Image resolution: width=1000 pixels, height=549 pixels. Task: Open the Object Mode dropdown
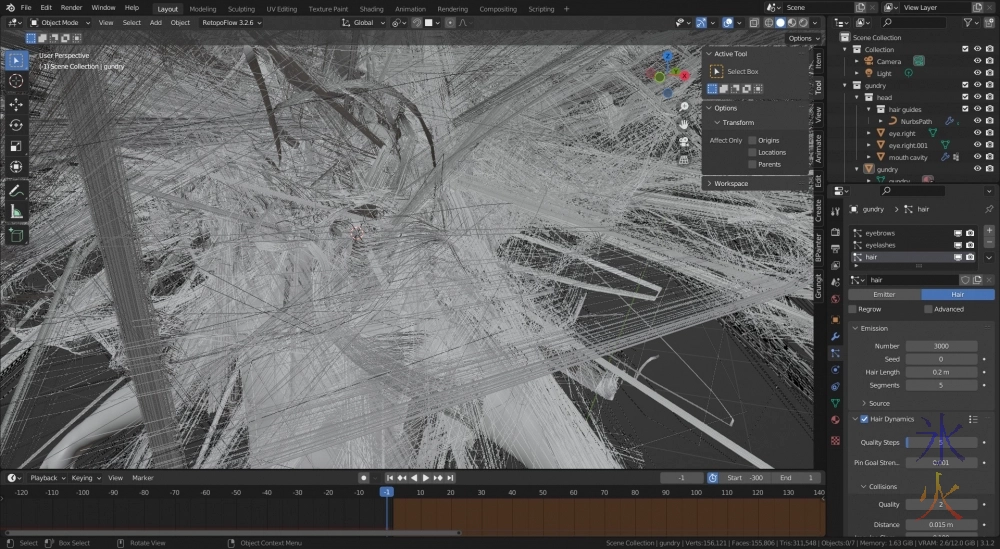pyautogui.click(x=60, y=22)
